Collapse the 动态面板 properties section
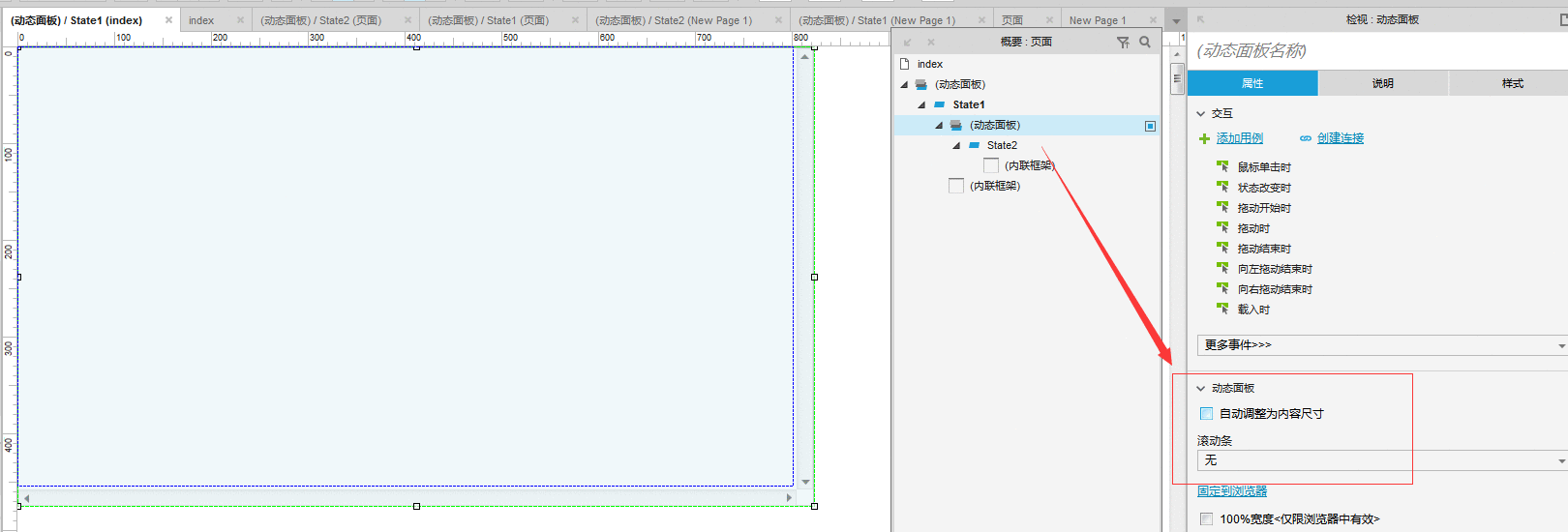1568x532 pixels. pos(1201,388)
